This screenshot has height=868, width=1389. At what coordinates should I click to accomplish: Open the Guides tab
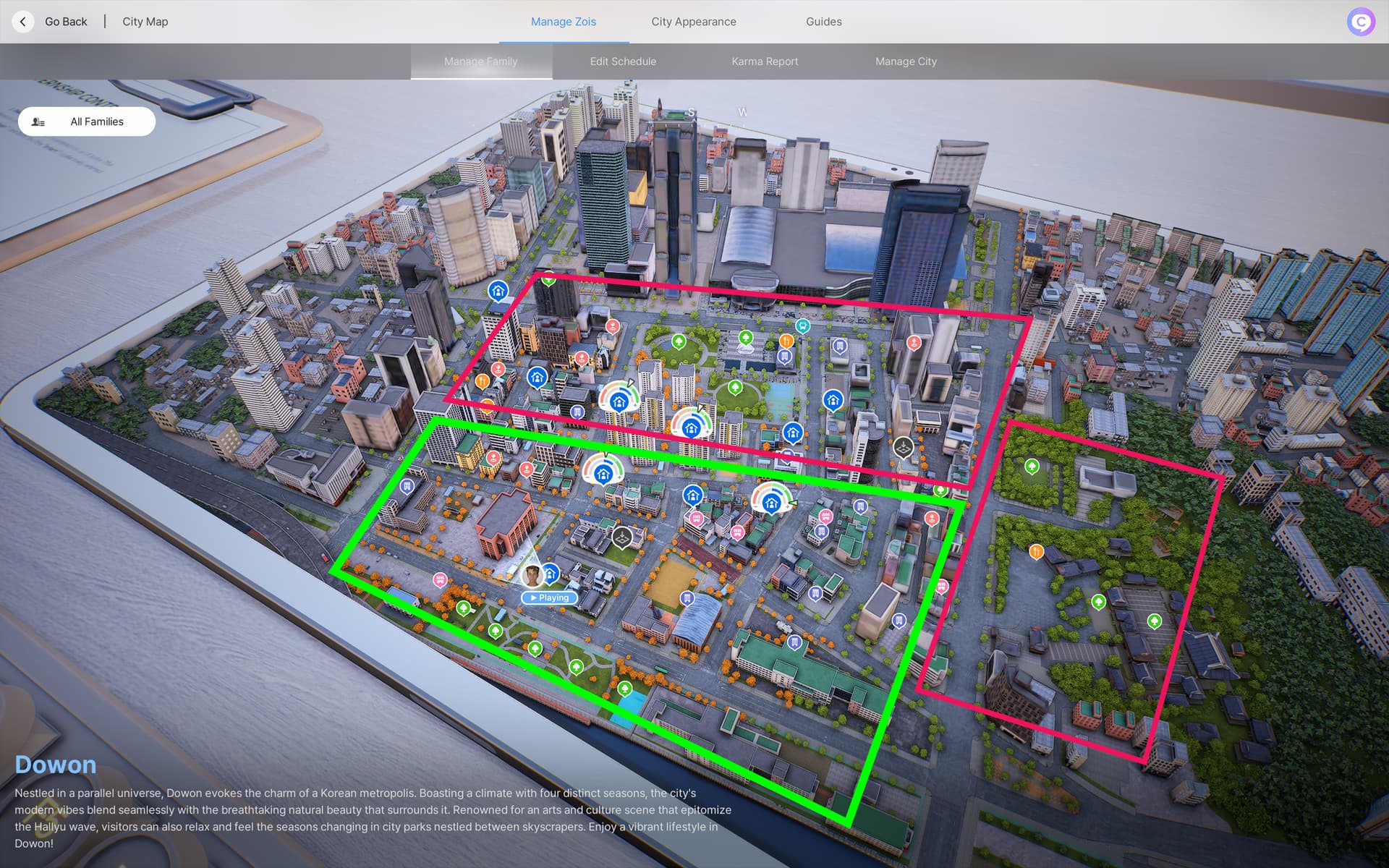click(x=823, y=22)
